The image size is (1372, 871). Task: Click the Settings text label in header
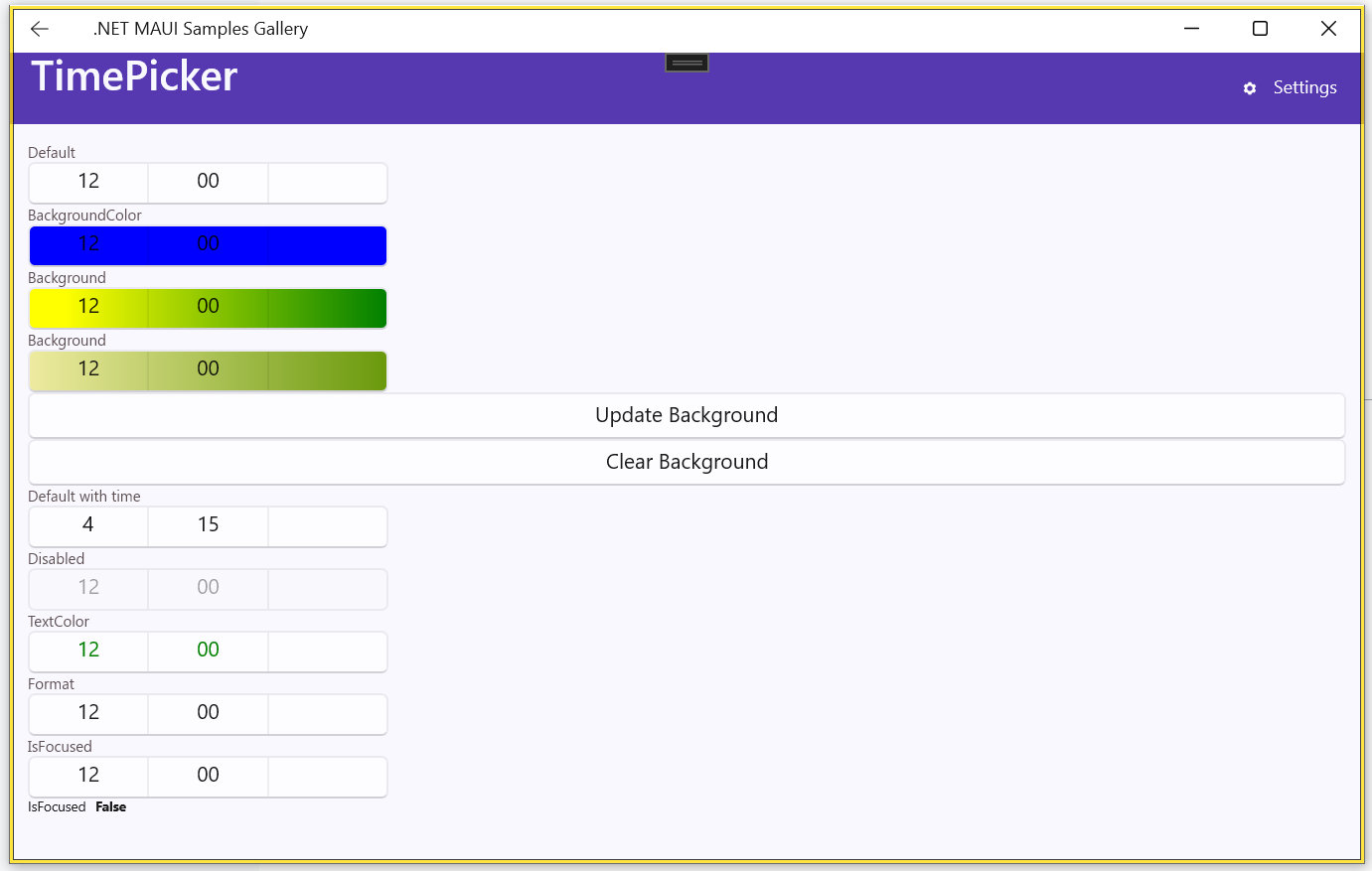[x=1304, y=88]
